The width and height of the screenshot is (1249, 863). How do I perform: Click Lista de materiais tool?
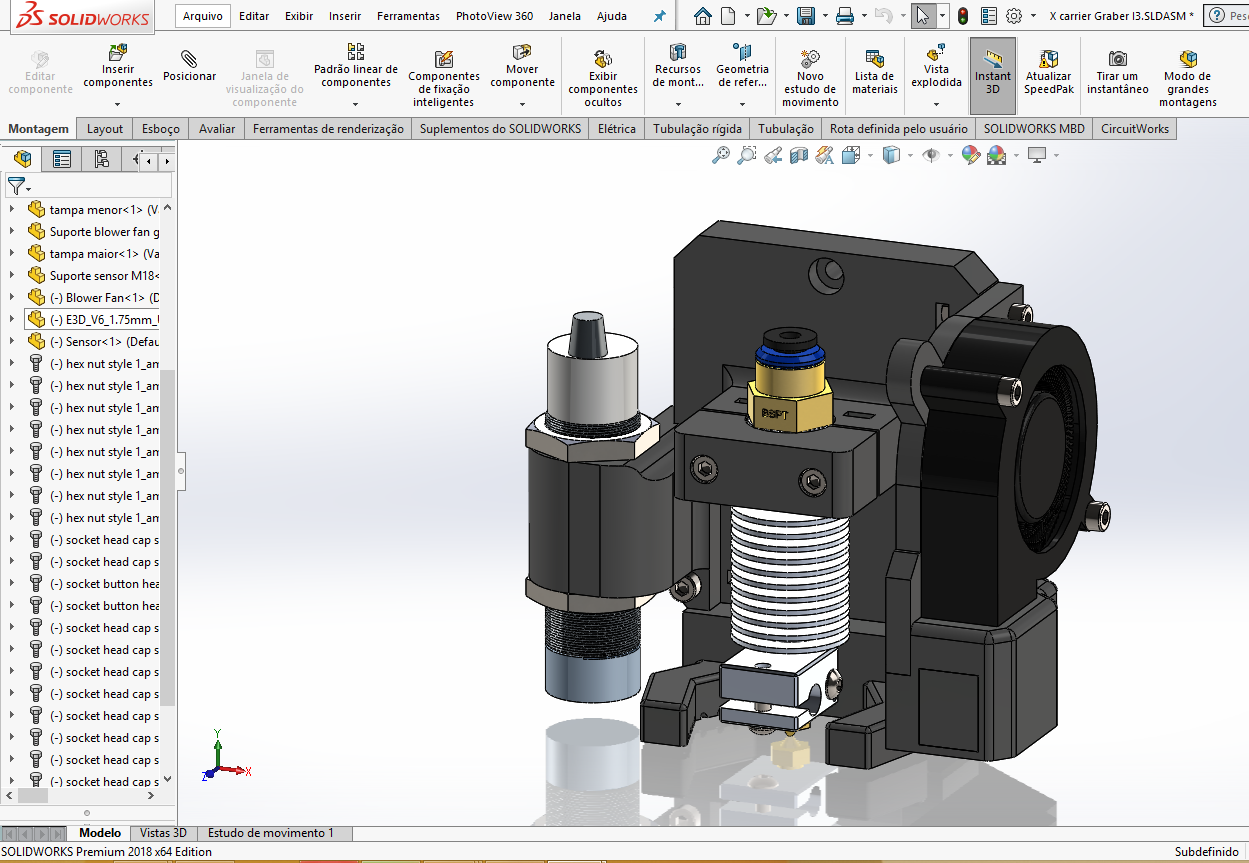[874, 72]
